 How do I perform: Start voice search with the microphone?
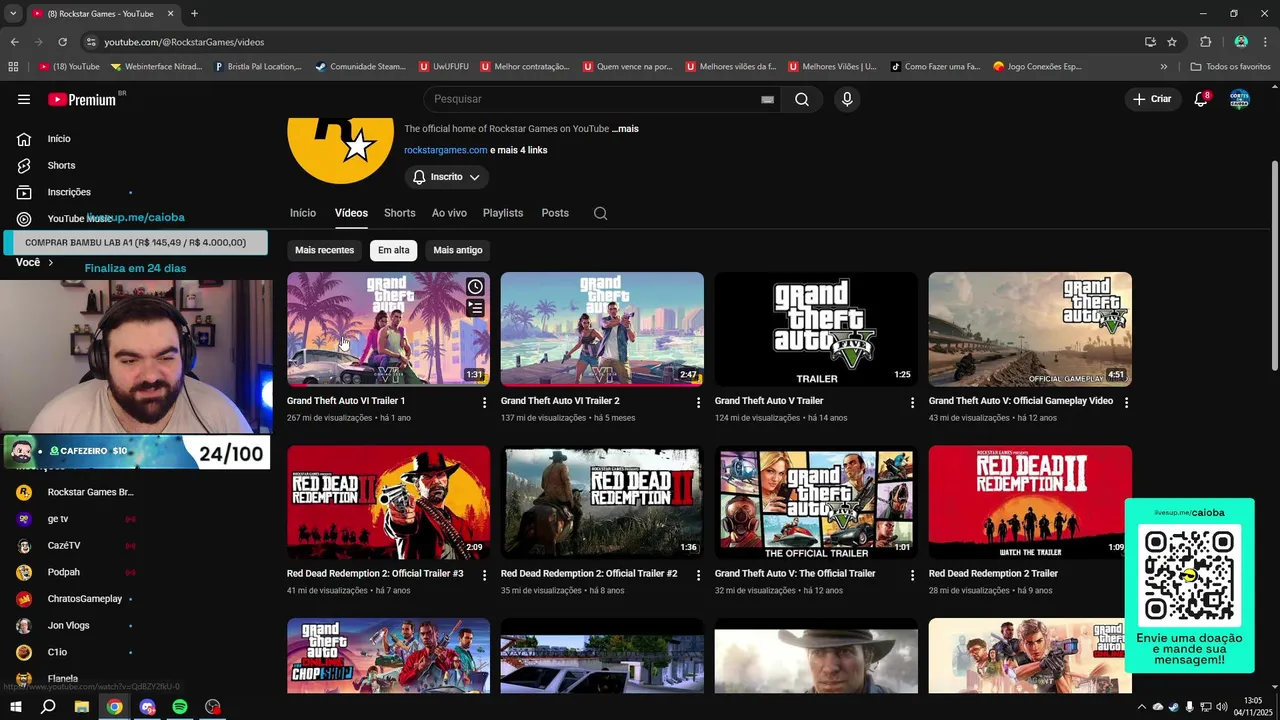click(x=847, y=99)
